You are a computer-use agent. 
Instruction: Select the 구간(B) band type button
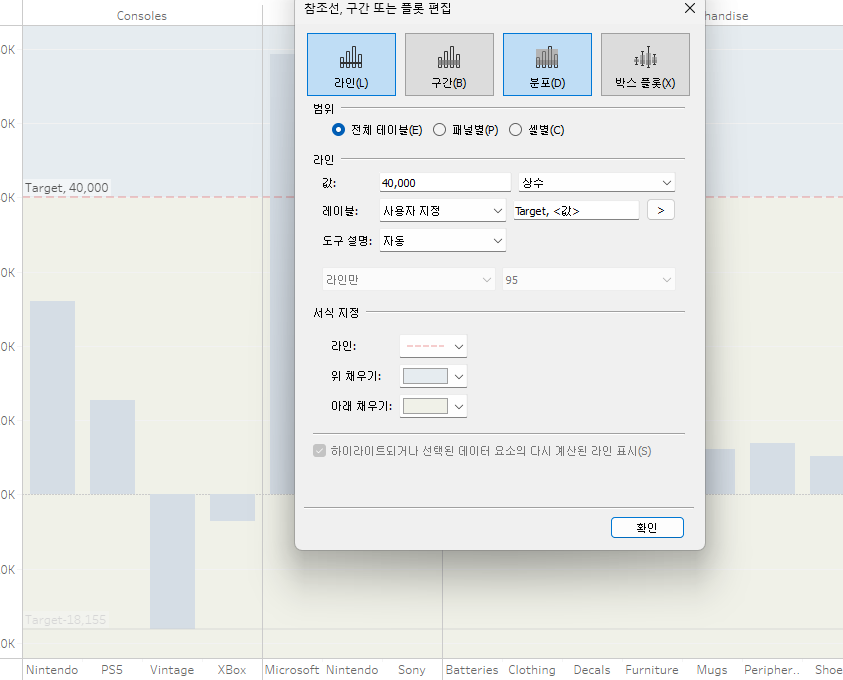449,65
